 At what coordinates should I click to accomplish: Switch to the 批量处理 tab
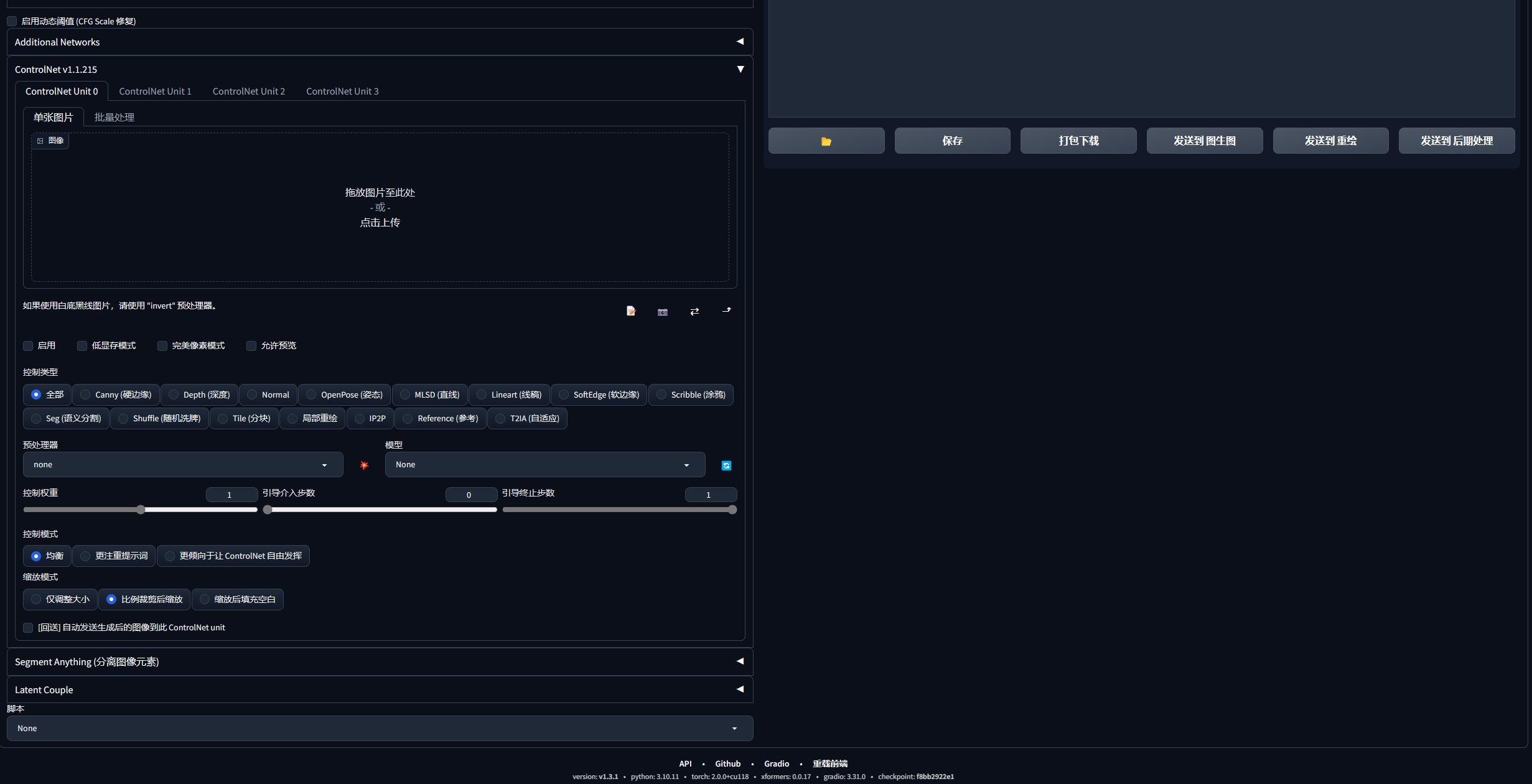[114, 118]
